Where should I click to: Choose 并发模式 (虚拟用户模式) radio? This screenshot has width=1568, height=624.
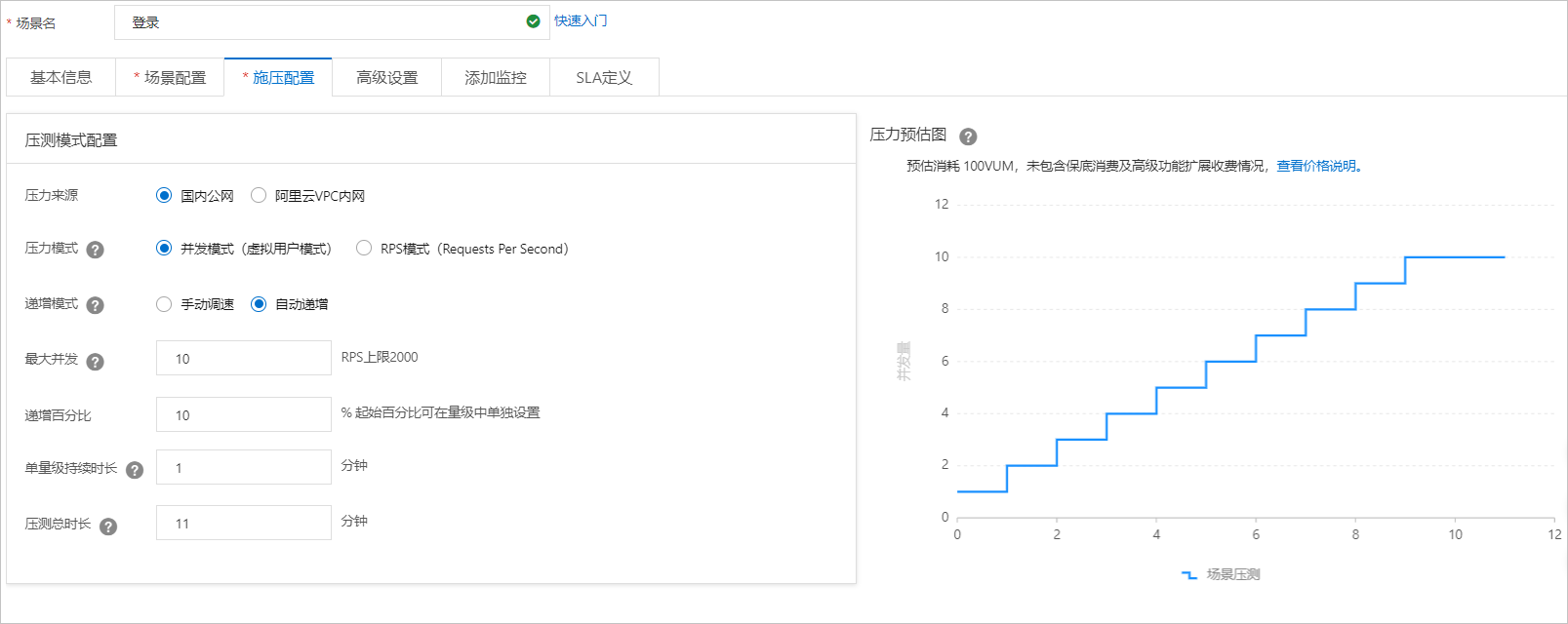tap(164, 248)
